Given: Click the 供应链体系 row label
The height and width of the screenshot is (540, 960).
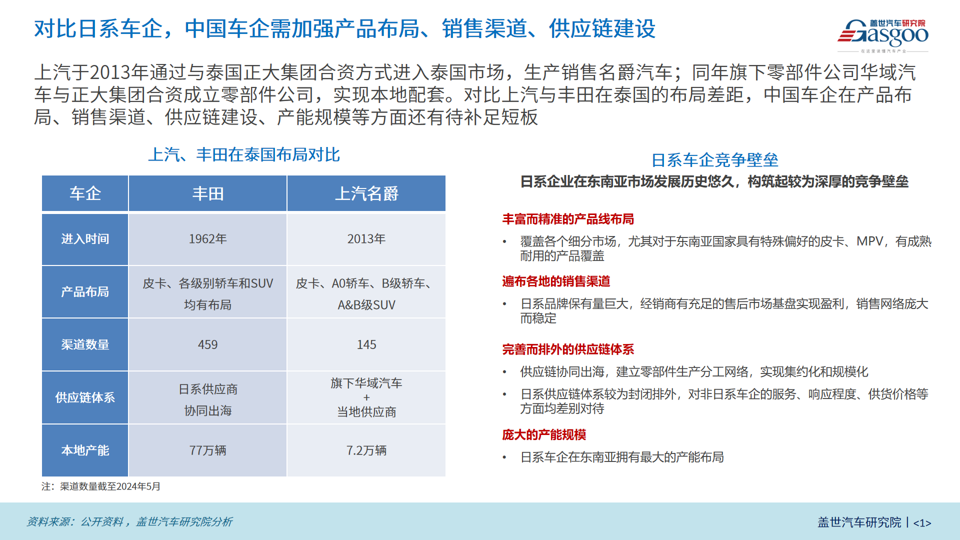Looking at the screenshot, I should click(x=85, y=397).
